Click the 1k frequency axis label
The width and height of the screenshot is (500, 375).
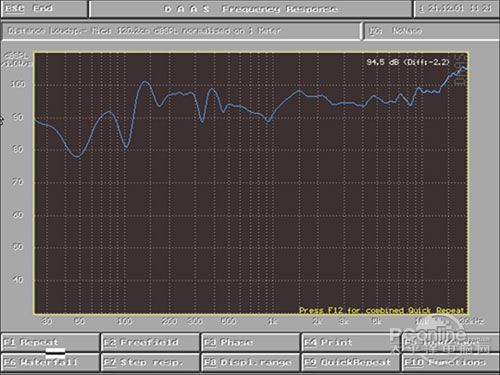272,321
